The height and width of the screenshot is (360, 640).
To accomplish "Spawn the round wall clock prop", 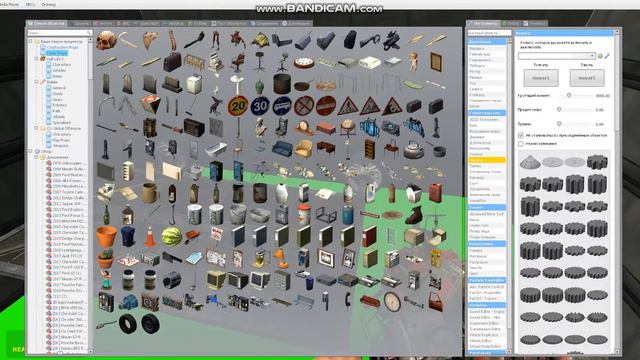I will (392, 302).
